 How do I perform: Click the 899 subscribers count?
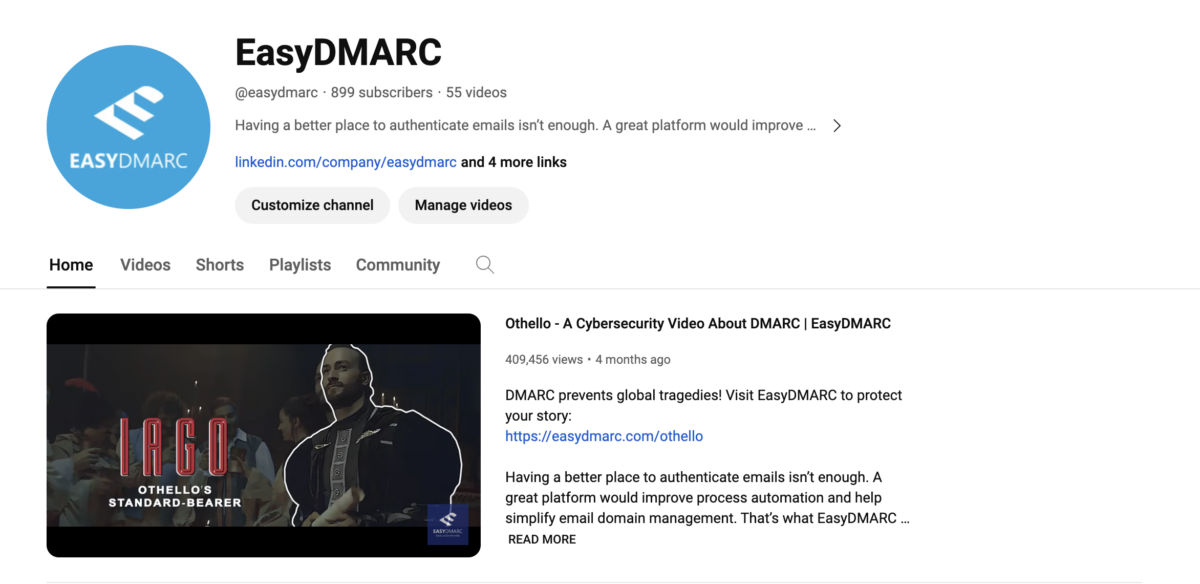(382, 92)
